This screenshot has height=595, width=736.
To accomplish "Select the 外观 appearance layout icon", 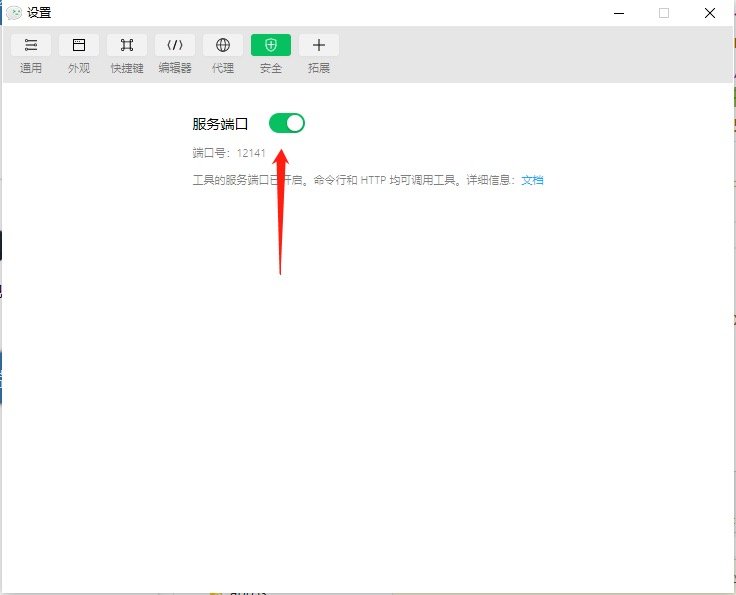I will [79, 45].
